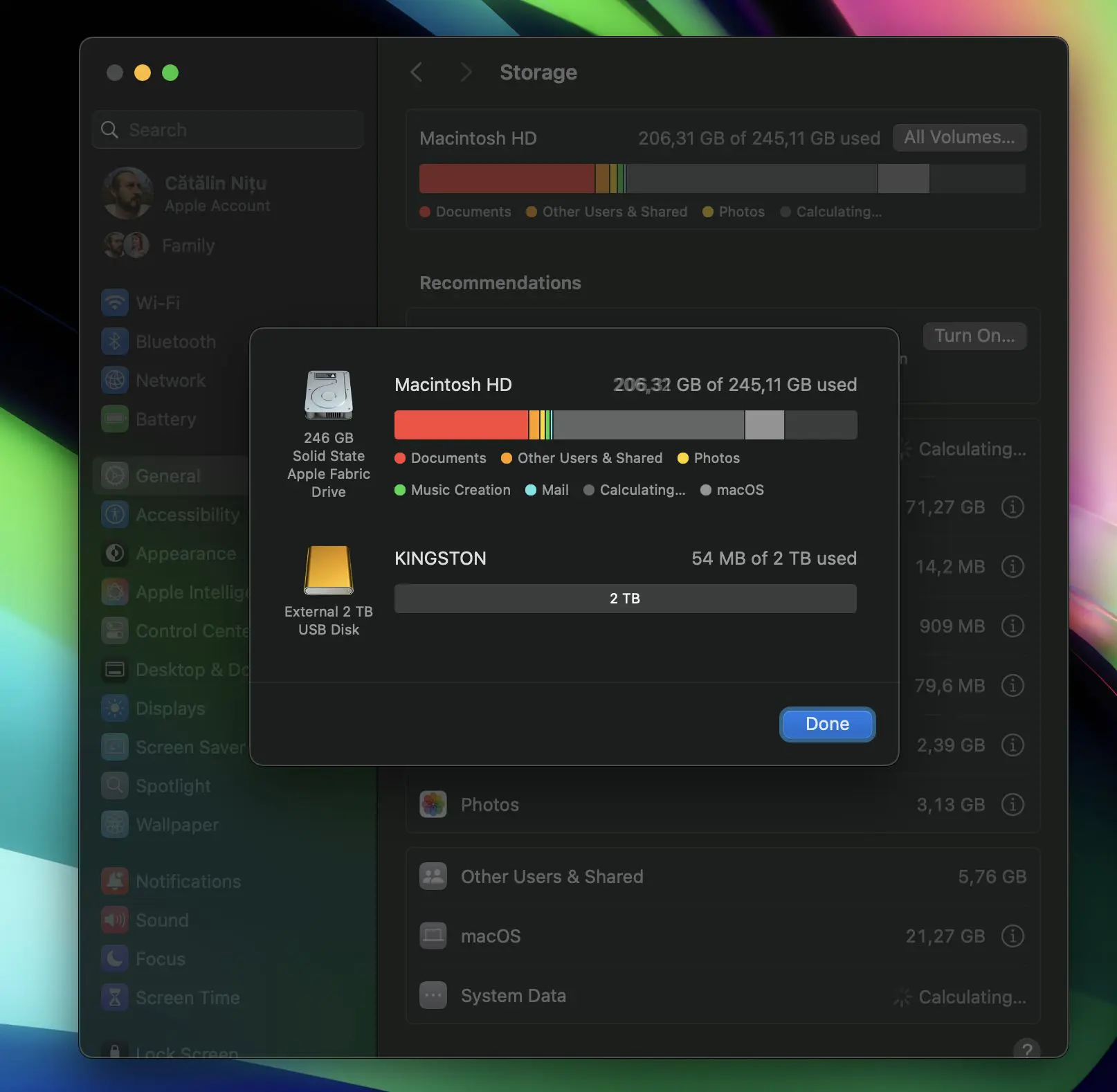The height and width of the screenshot is (1092, 1117).
Task: Open Network settings icon in sidebar
Action: pyautogui.click(x=115, y=380)
